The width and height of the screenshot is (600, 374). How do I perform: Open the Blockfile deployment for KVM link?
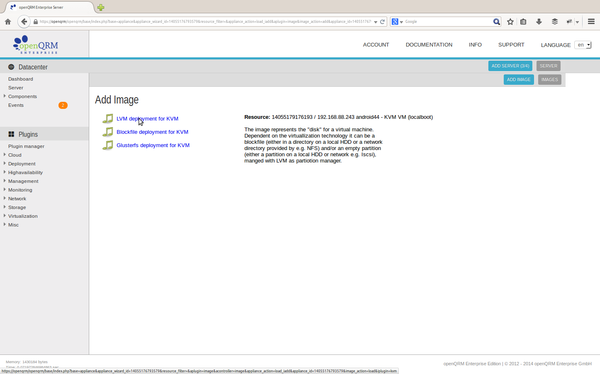click(152, 132)
